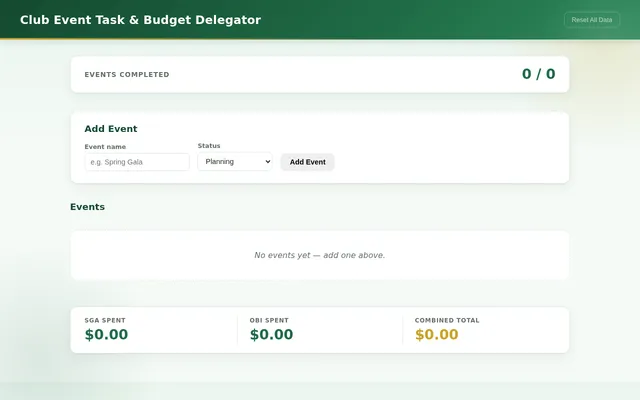
Task: Click the OBI spent $0.00 amount
Action: [271, 335]
